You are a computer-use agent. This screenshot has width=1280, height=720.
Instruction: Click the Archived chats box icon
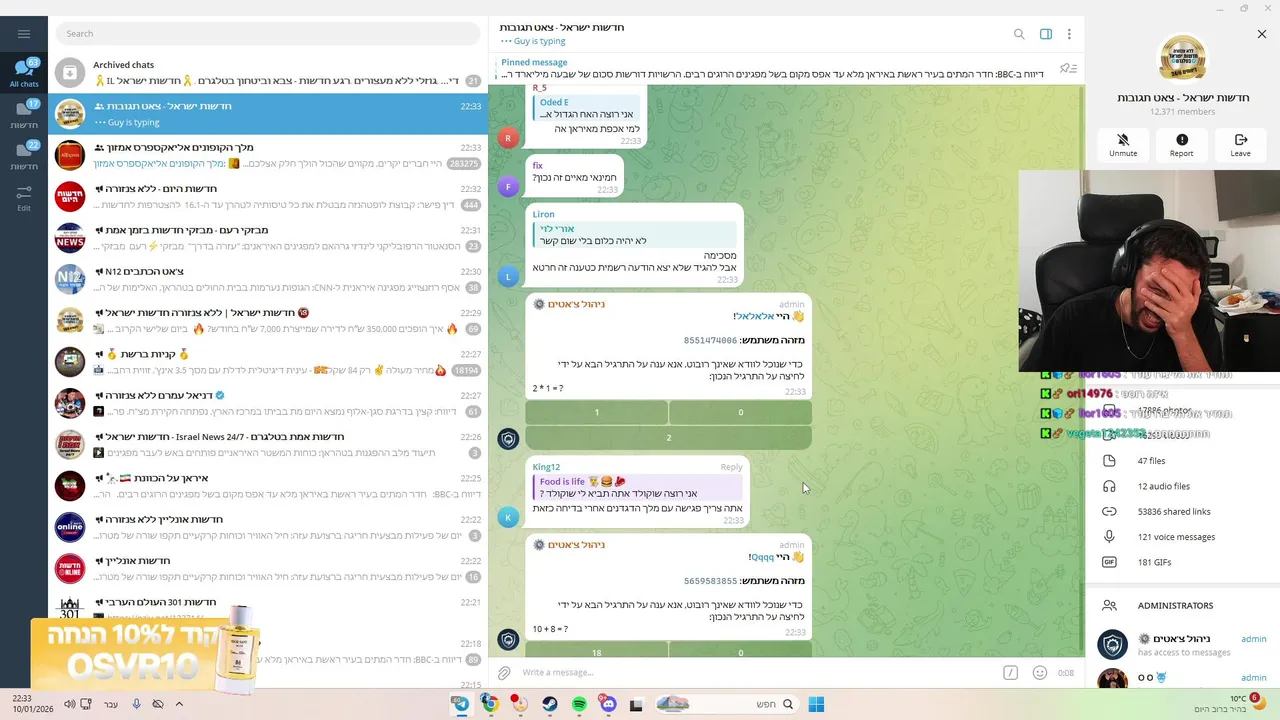(x=70, y=72)
